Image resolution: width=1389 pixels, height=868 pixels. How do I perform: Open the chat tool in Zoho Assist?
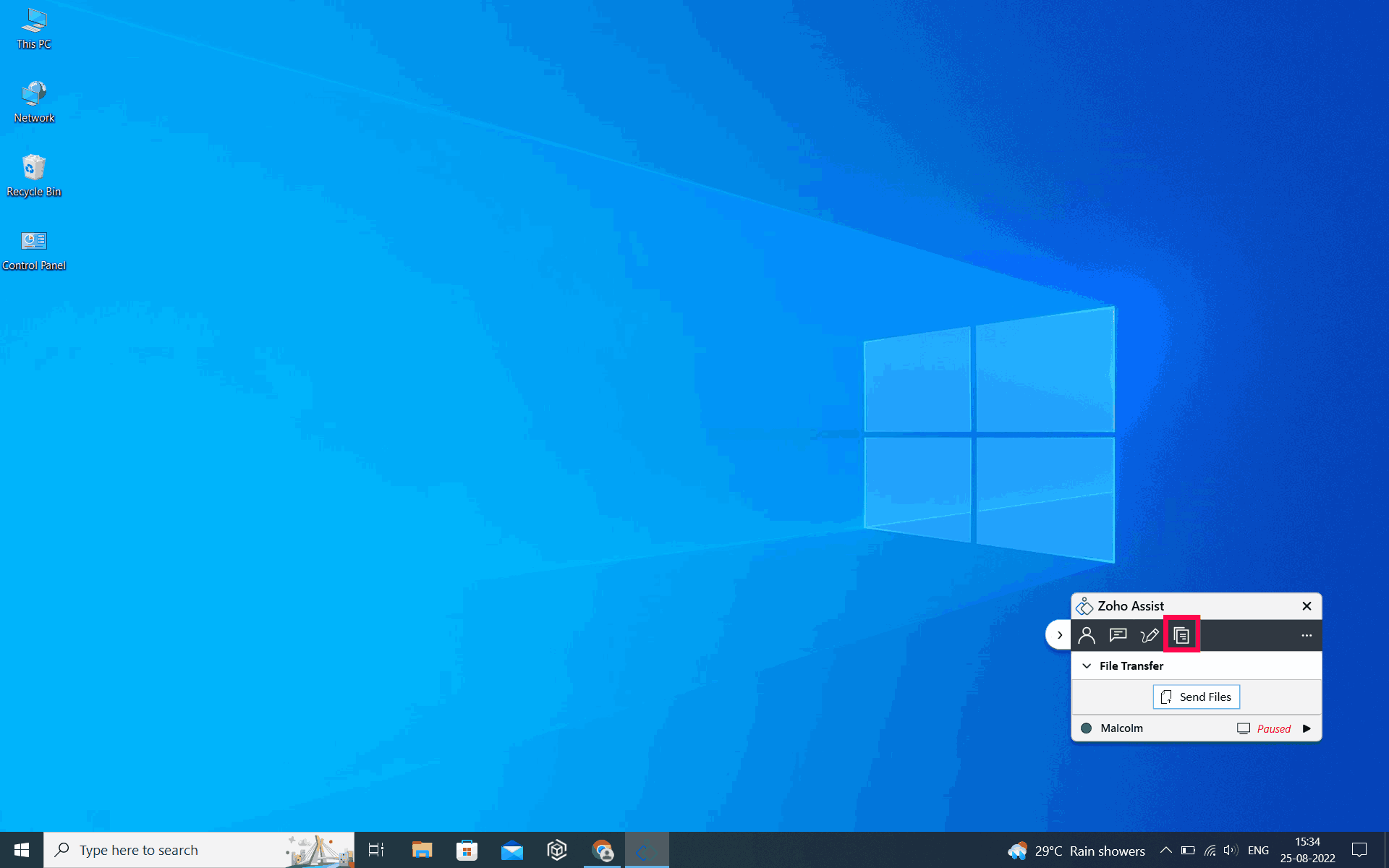(1118, 635)
